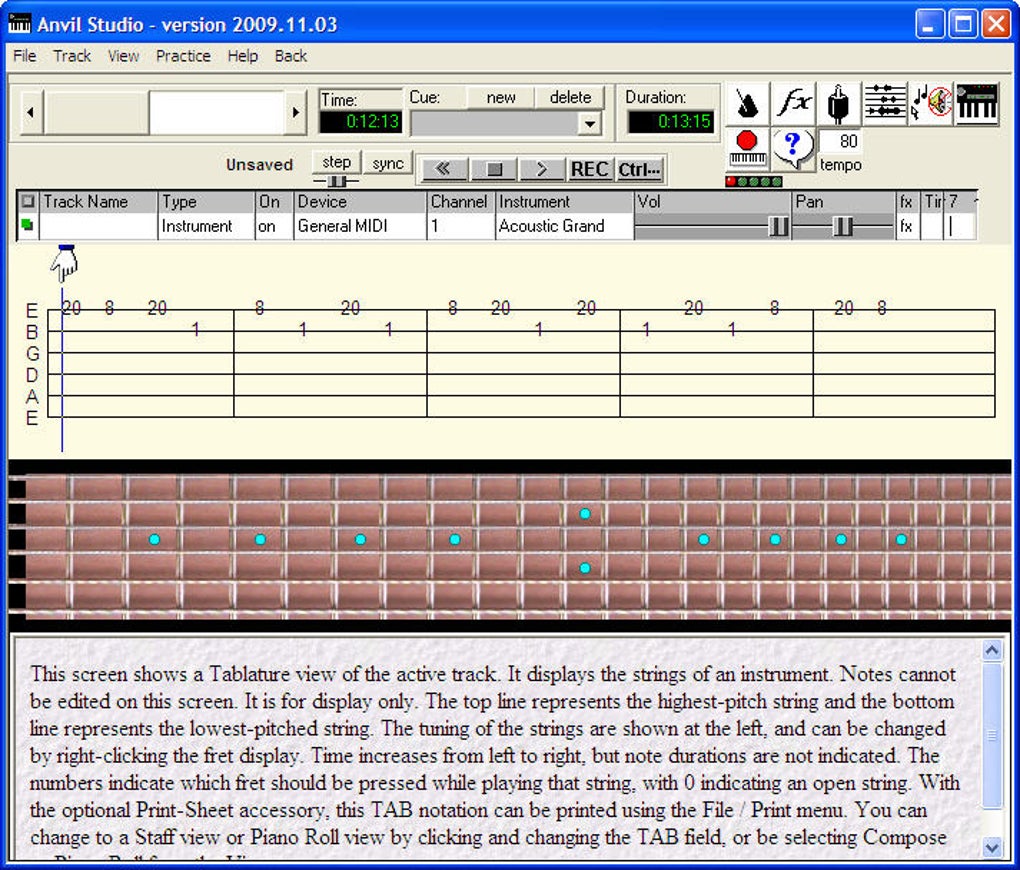The image size is (1020, 870).
Task: Change the Channel value 1
Action: point(461,226)
